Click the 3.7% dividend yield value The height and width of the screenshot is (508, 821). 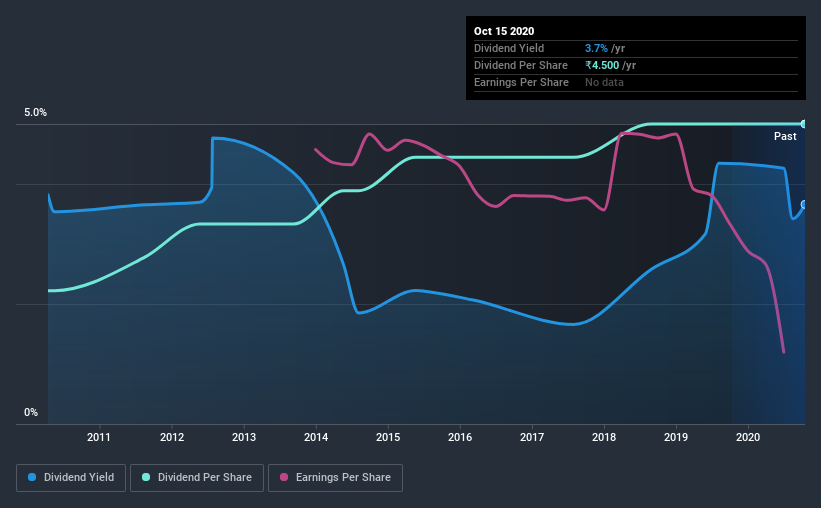[x=596, y=48]
